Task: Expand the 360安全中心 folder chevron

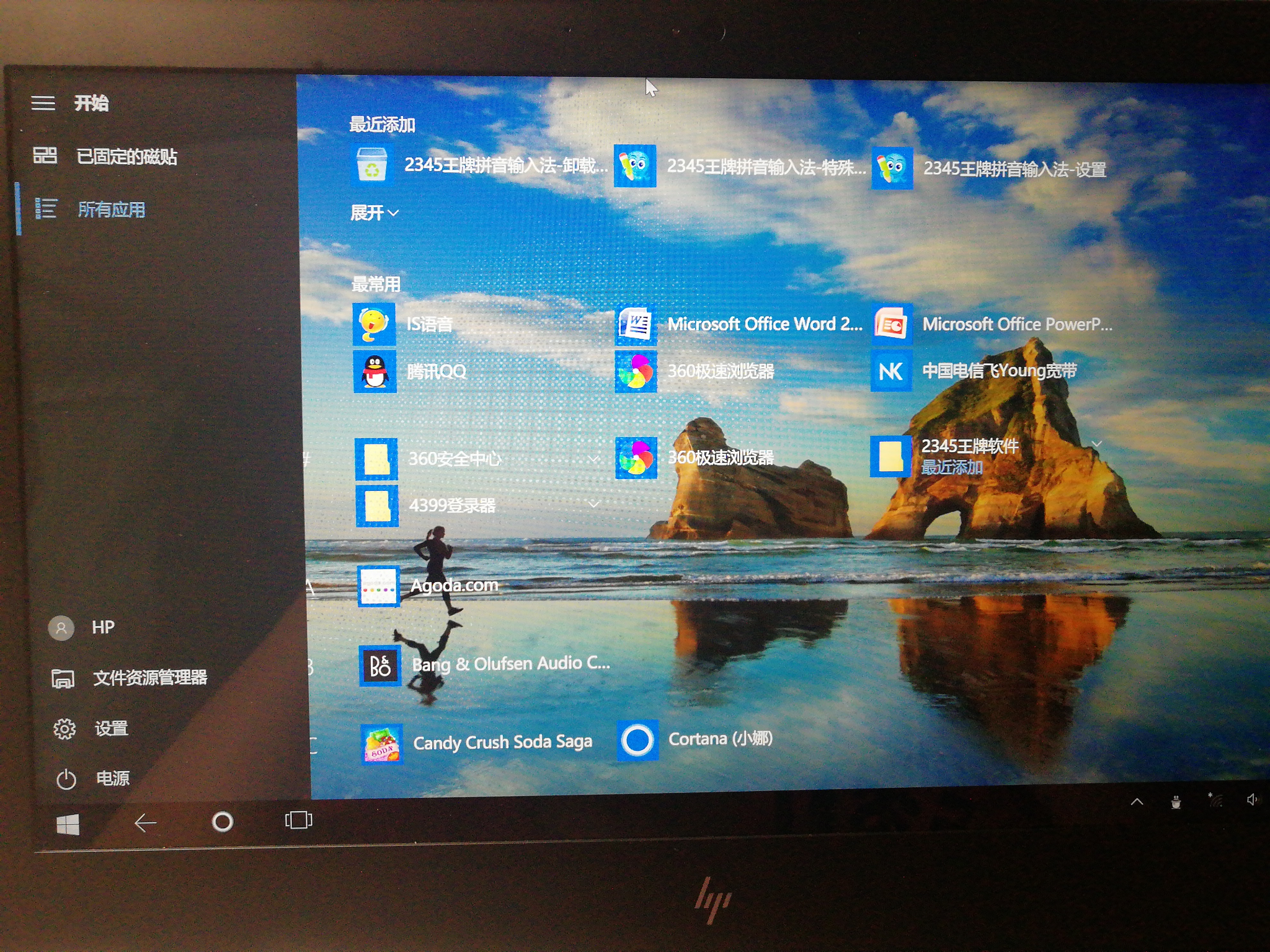Action: tap(593, 459)
